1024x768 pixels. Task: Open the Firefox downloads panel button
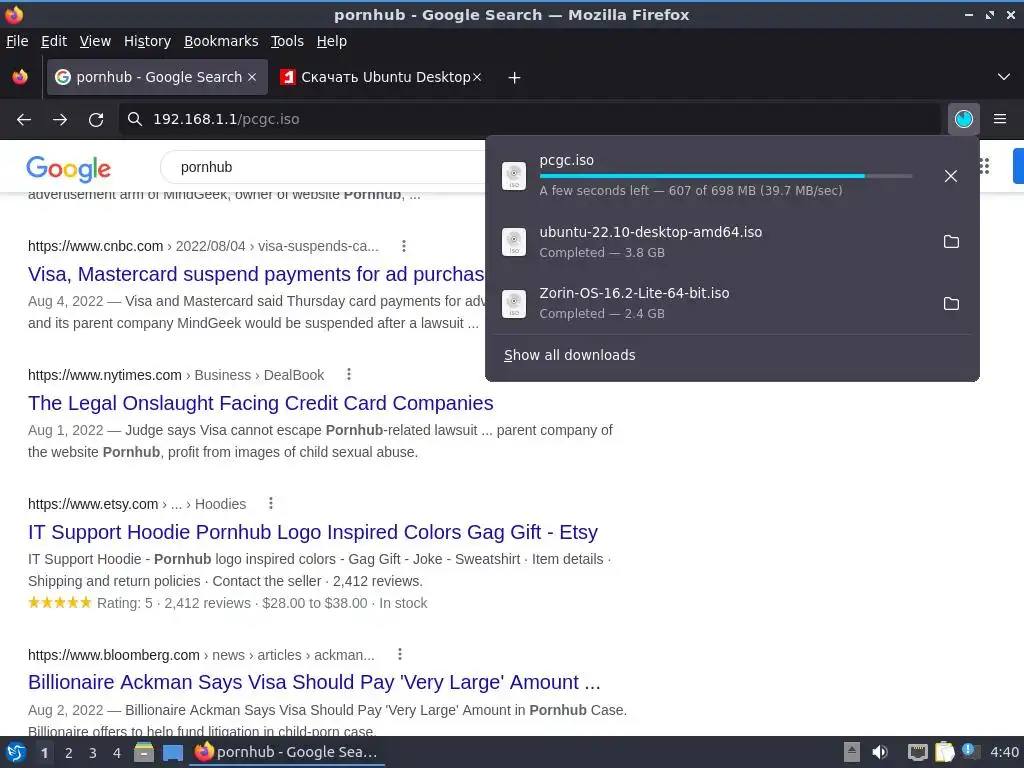963,119
